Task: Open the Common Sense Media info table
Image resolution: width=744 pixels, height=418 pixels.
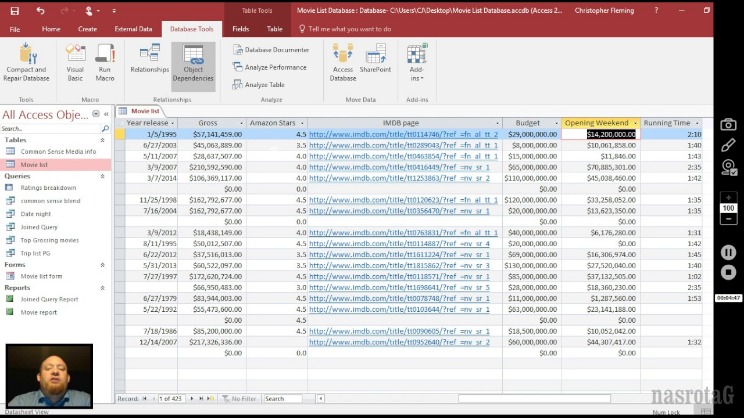Action: click(x=56, y=151)
